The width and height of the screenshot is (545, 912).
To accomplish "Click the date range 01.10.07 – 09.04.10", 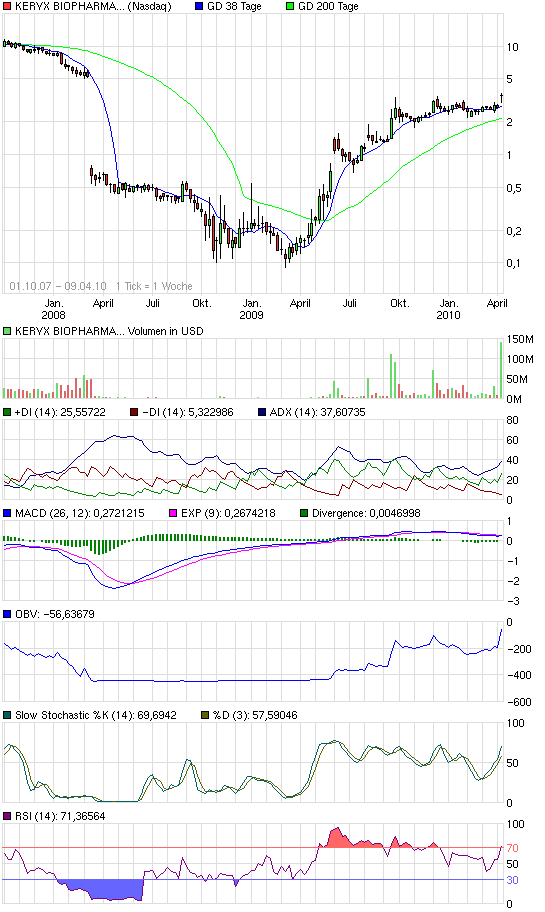I will (x=58, y=286).
